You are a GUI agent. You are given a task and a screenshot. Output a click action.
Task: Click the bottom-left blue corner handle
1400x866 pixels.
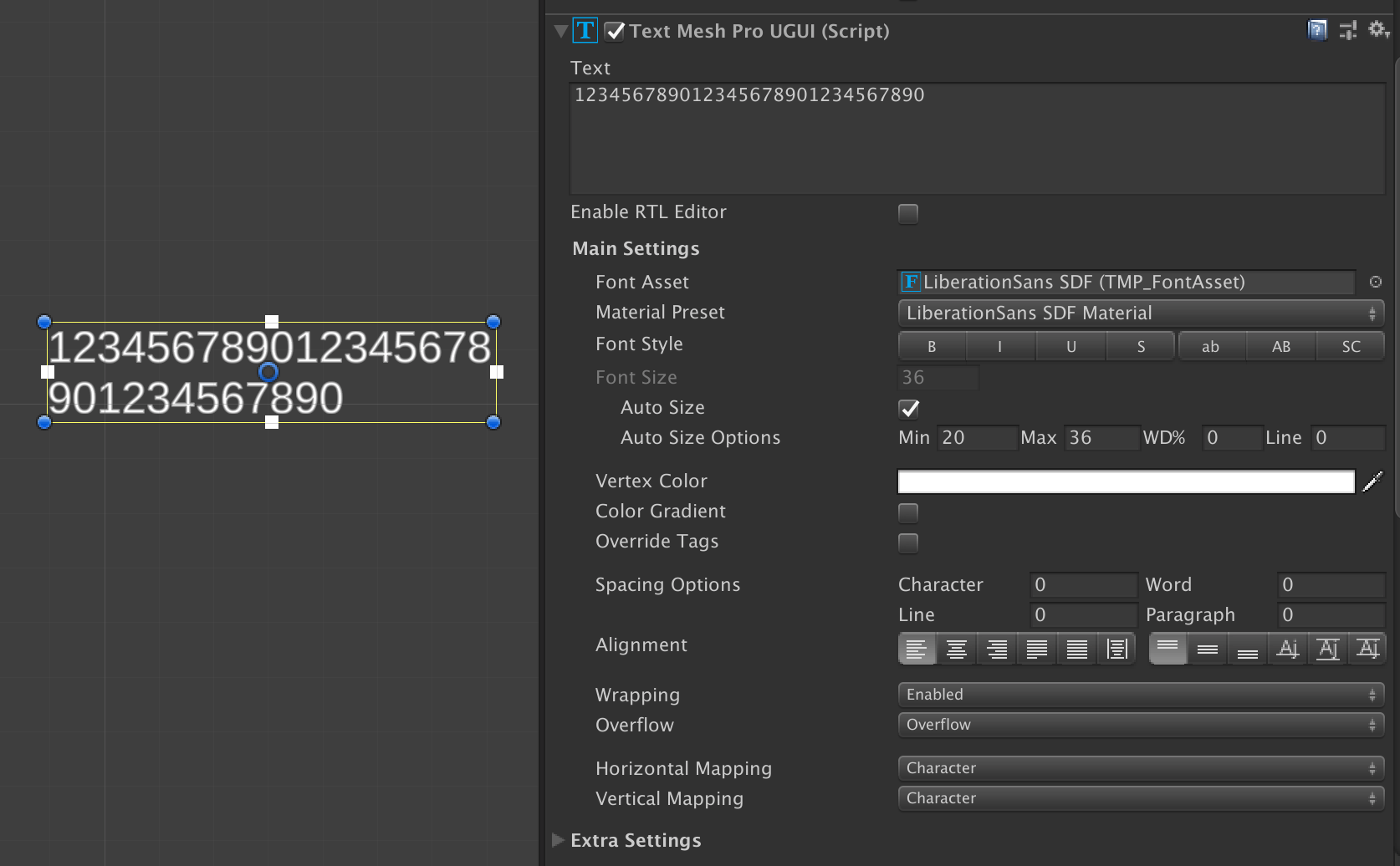pyautogui.click(x=45, y=422)
